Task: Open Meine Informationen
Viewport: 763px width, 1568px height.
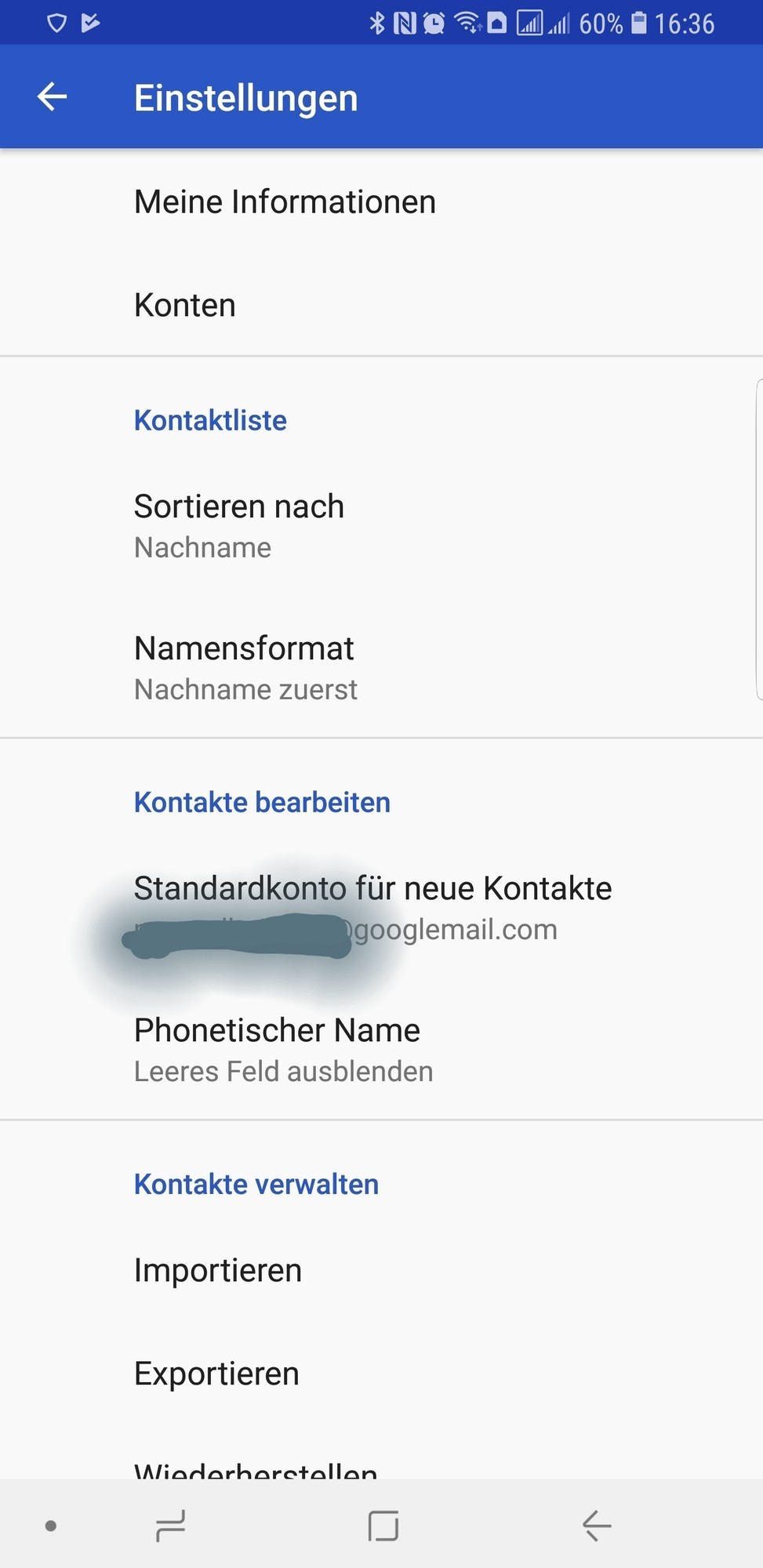Action: click(x=285, y=202)
